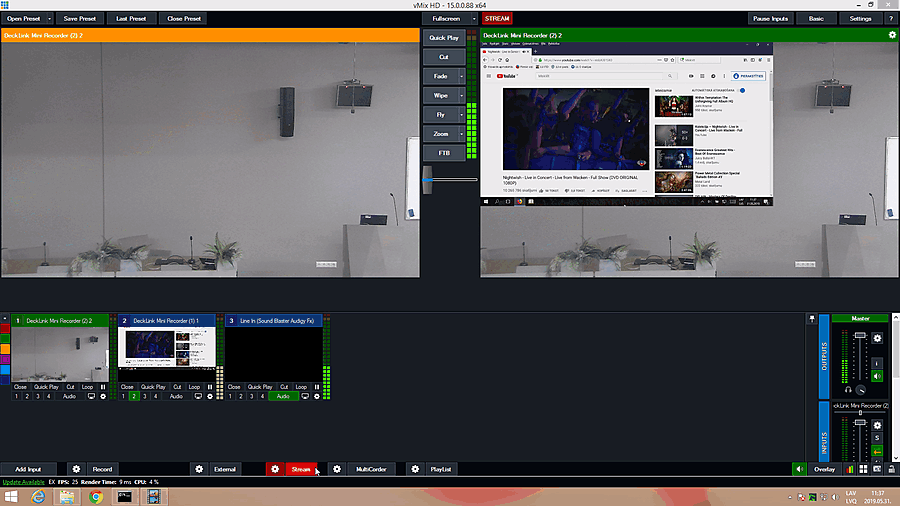The image size is (900, 506).
Task: Open settings gear for PlayList
Action: [x=415, y=469]
